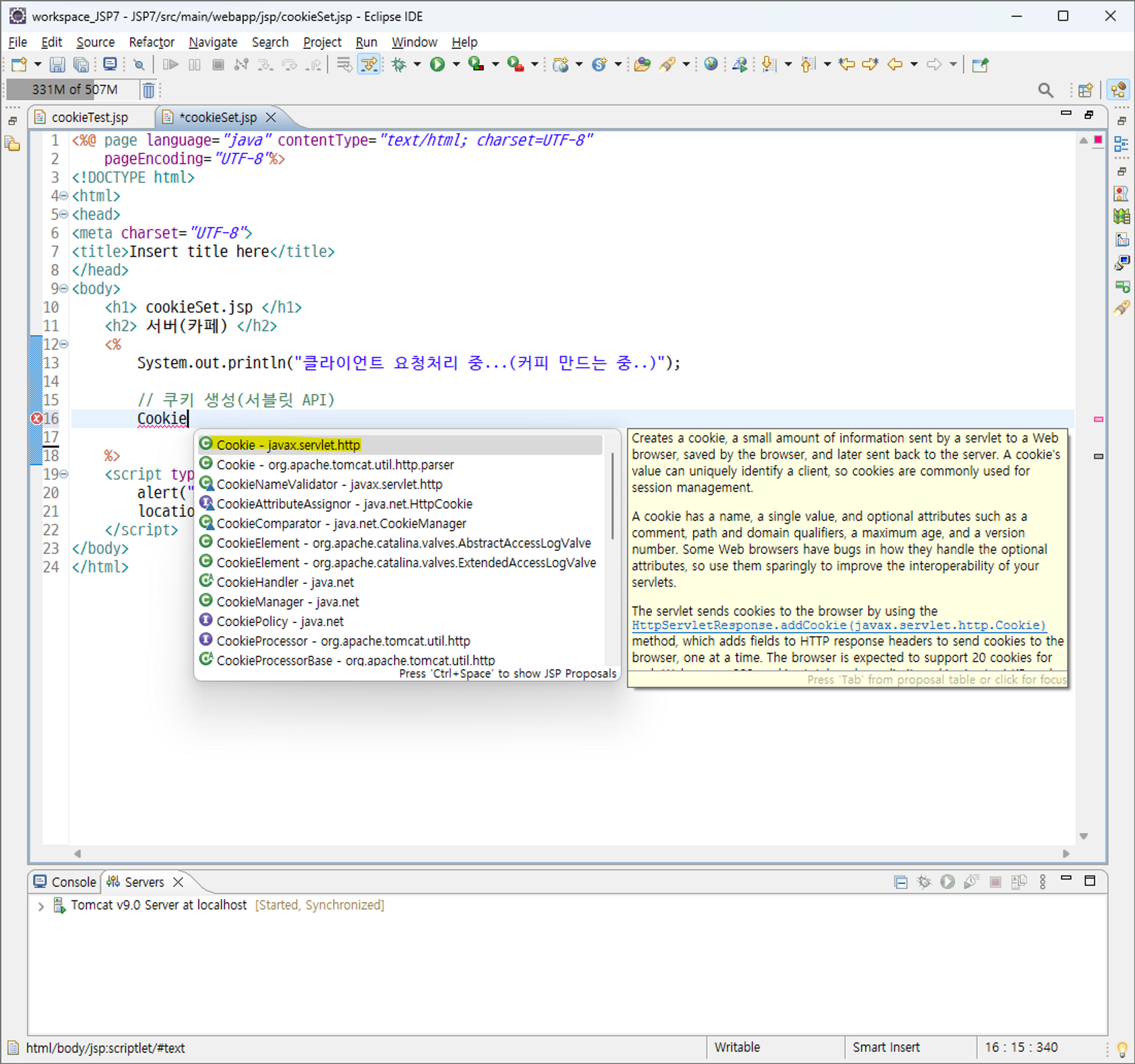Click the proposal list vertical scrollbar

tap(612, 495)
